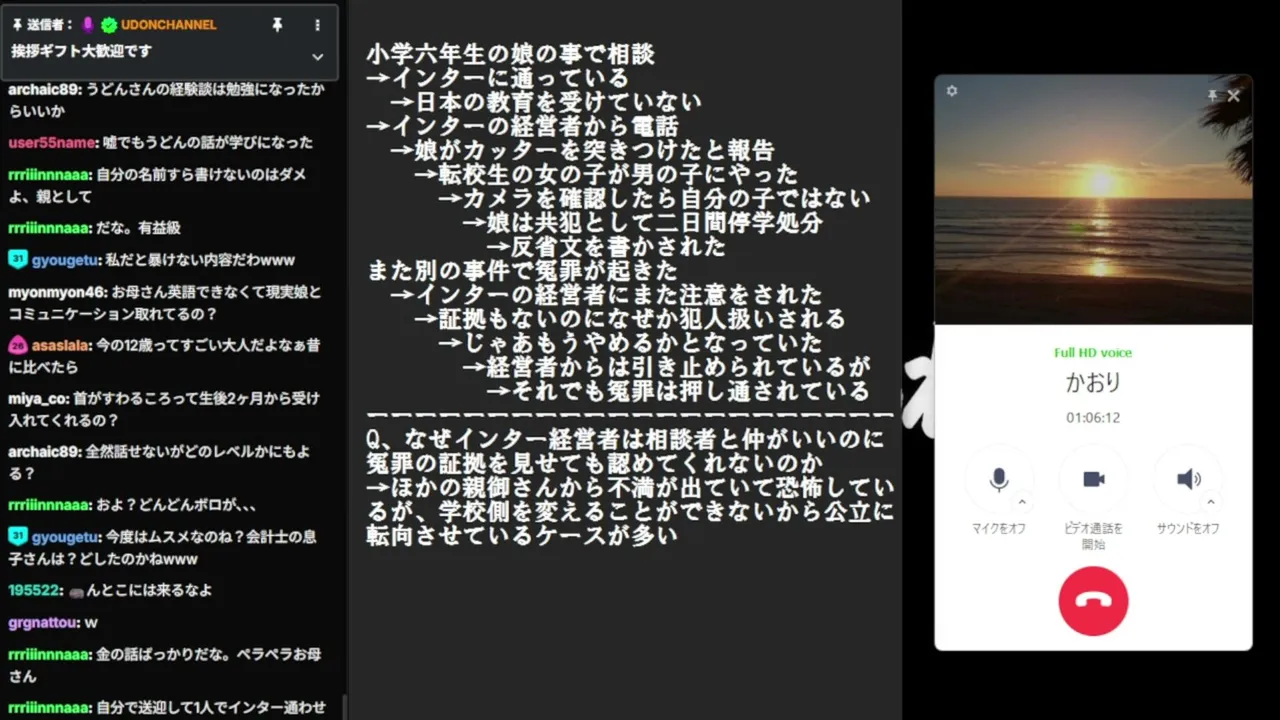Viewport: 1280px width, 720px height.
Task: Click username myonmyon46 in chat
Action: 56,292
